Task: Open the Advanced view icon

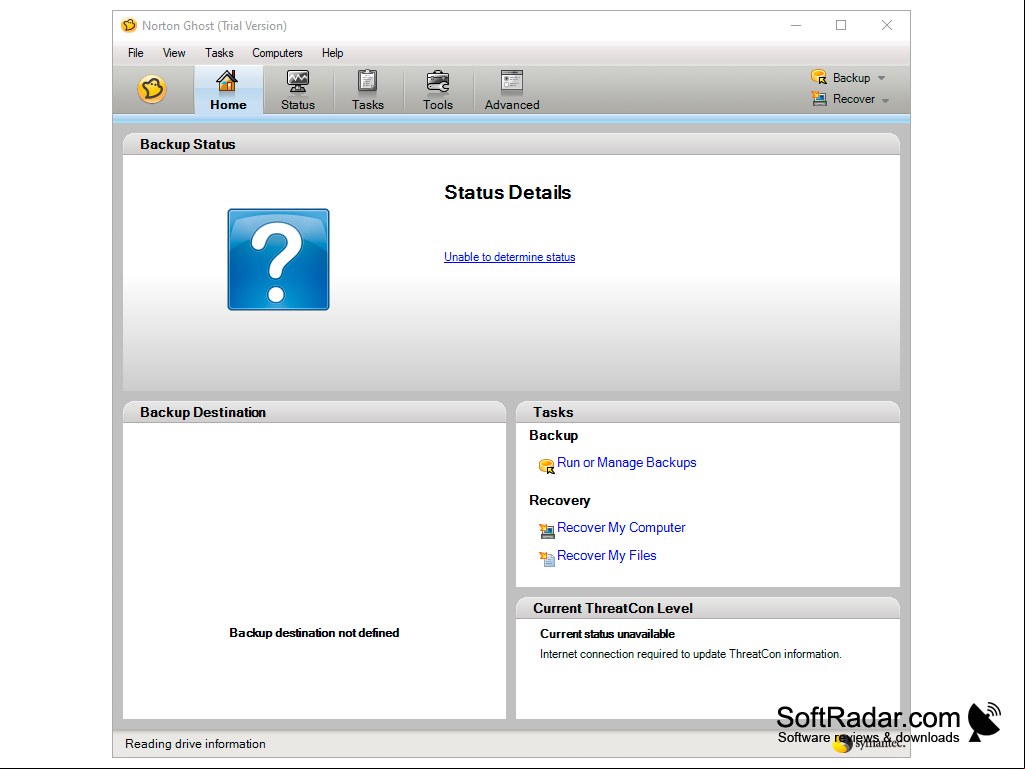Action: click(512, 81)
